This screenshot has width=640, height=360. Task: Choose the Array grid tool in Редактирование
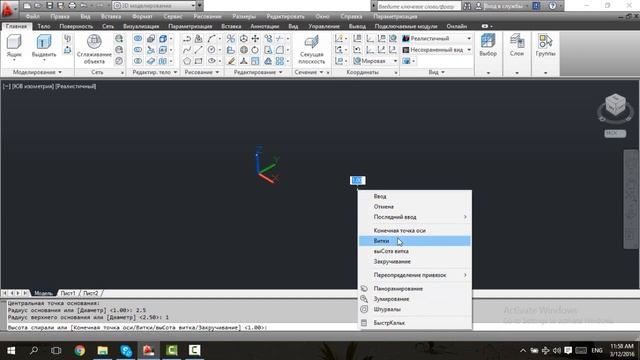tap(280, 61)
